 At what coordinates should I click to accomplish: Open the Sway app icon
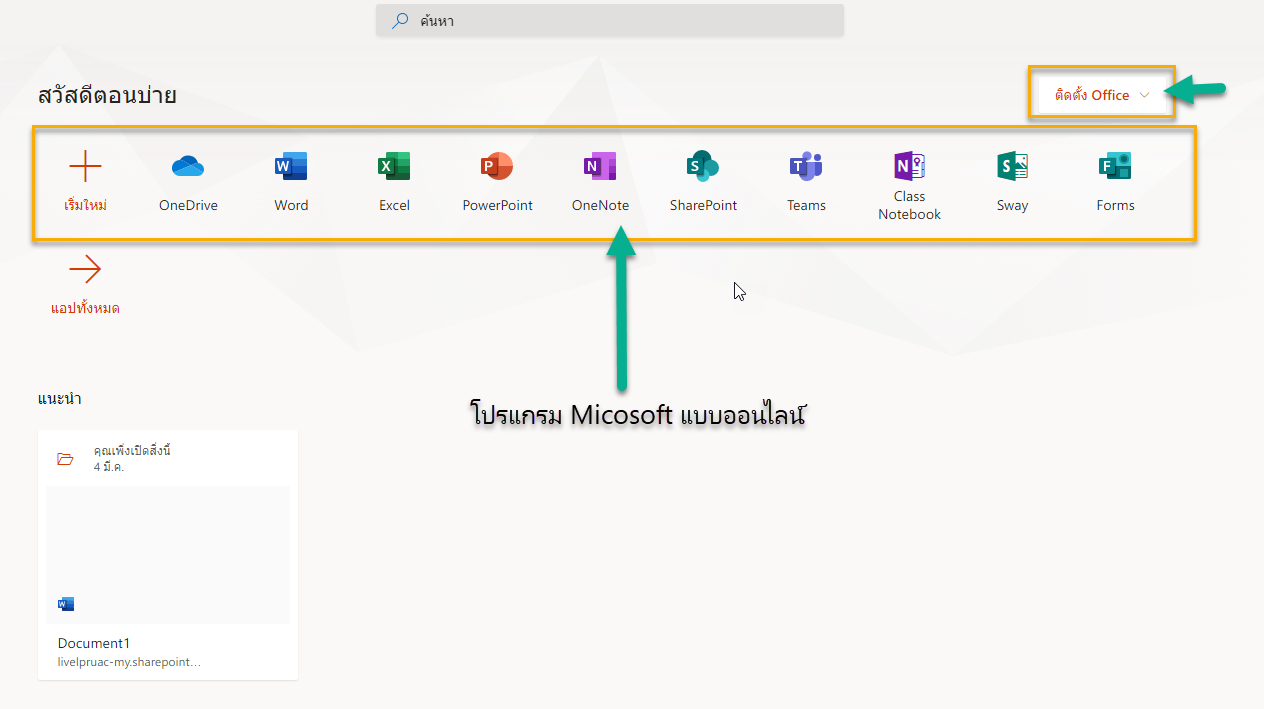point(1012,166)
